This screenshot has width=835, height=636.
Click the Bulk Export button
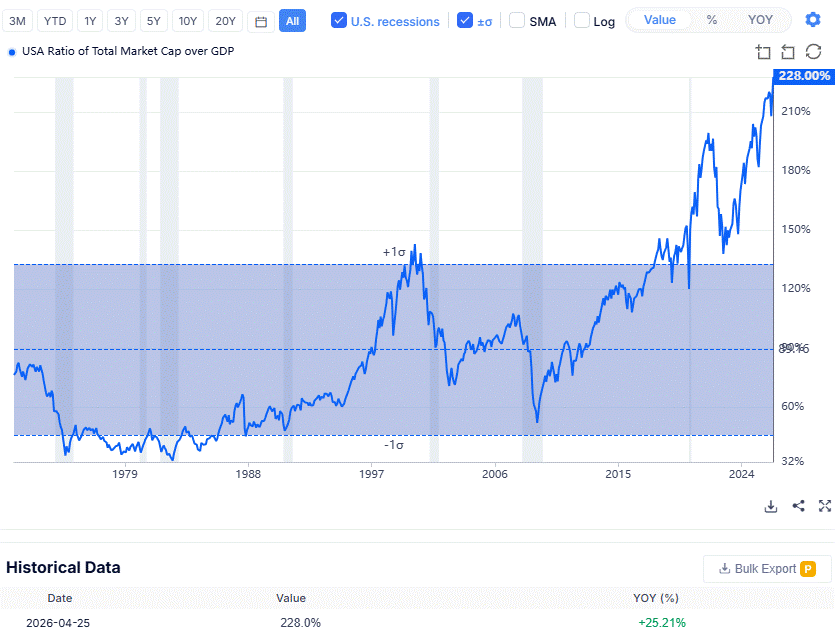[767, 569]
